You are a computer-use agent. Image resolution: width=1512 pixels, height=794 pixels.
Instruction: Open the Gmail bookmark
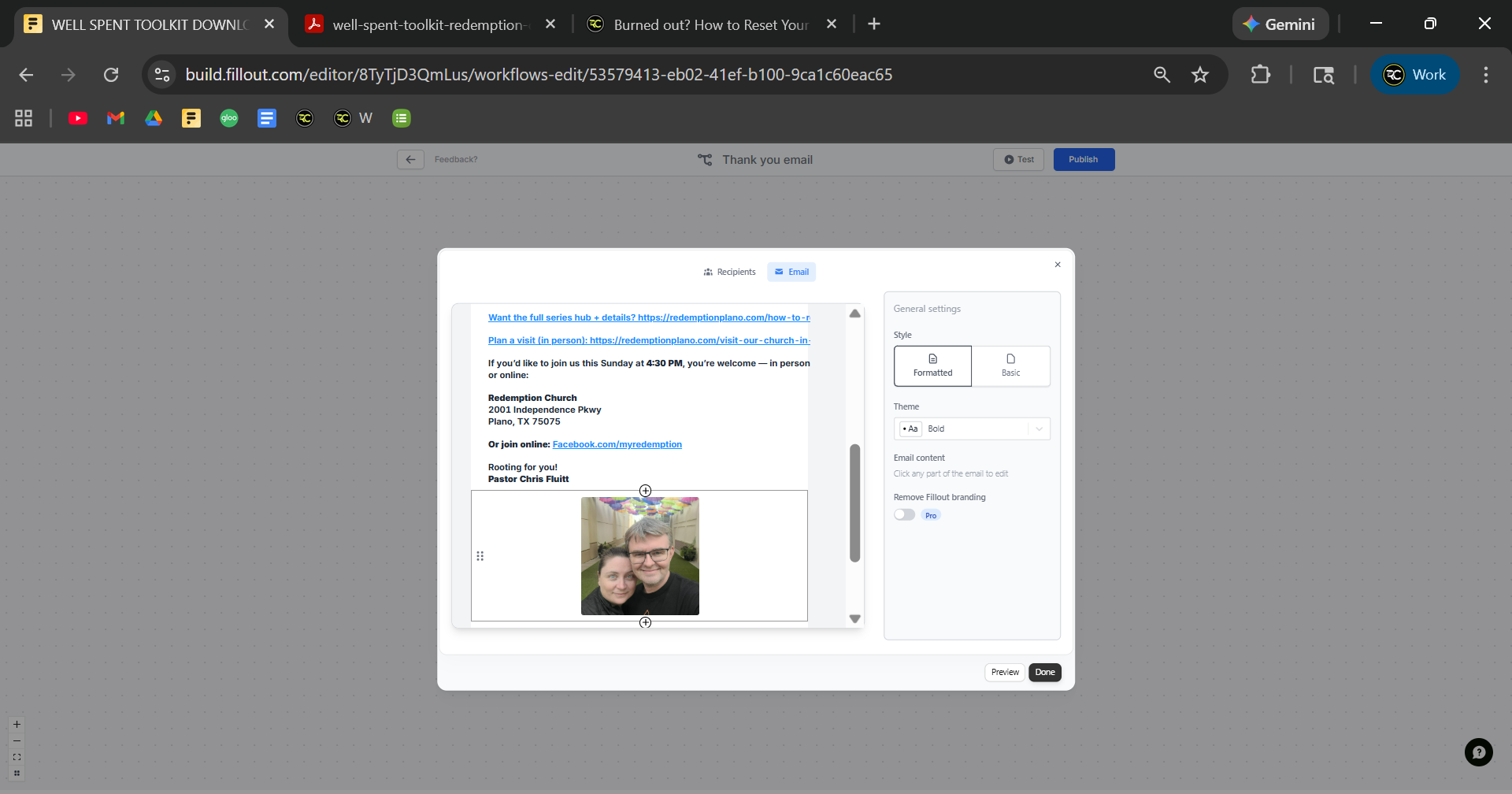click(116, 118)
